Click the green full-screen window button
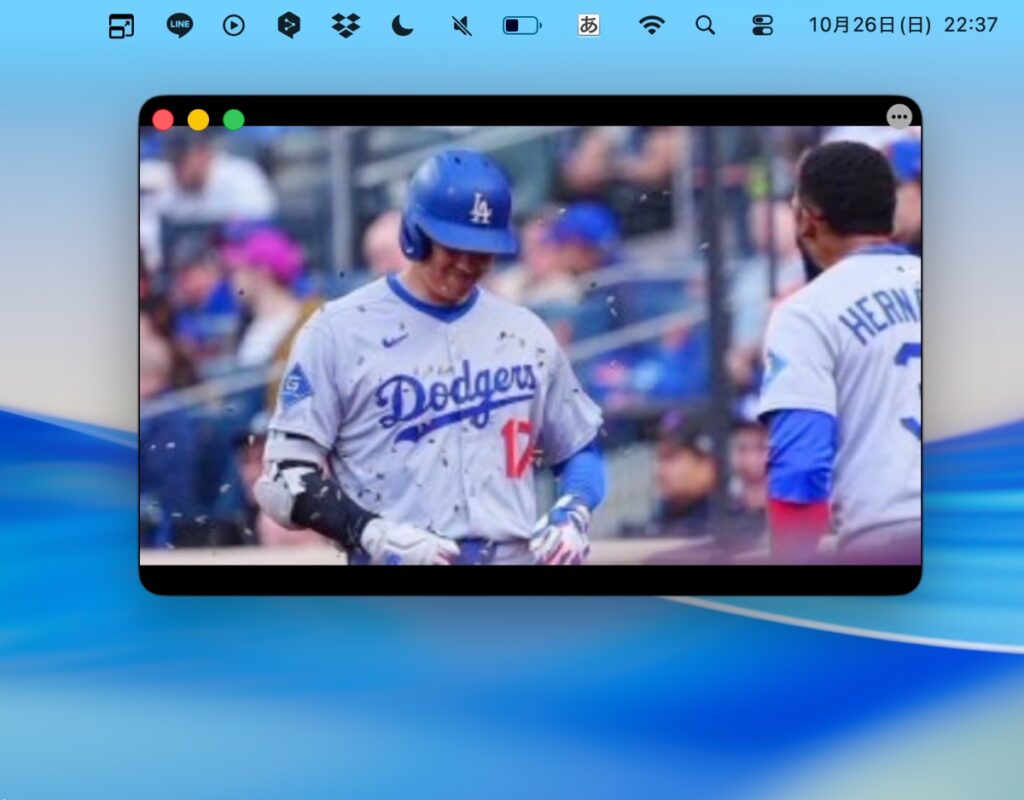The width and height of the screenshot is (1024, 800). pos(233,120)
